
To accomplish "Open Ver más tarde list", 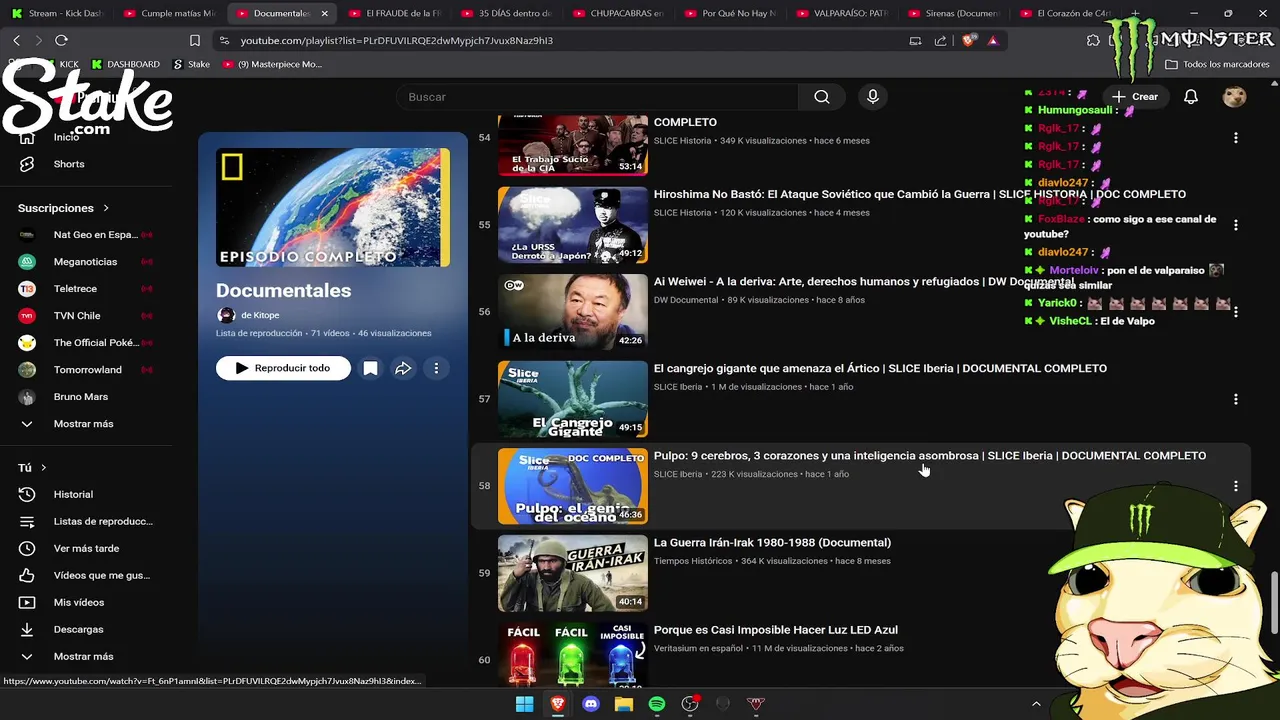I will click(86, 548).
